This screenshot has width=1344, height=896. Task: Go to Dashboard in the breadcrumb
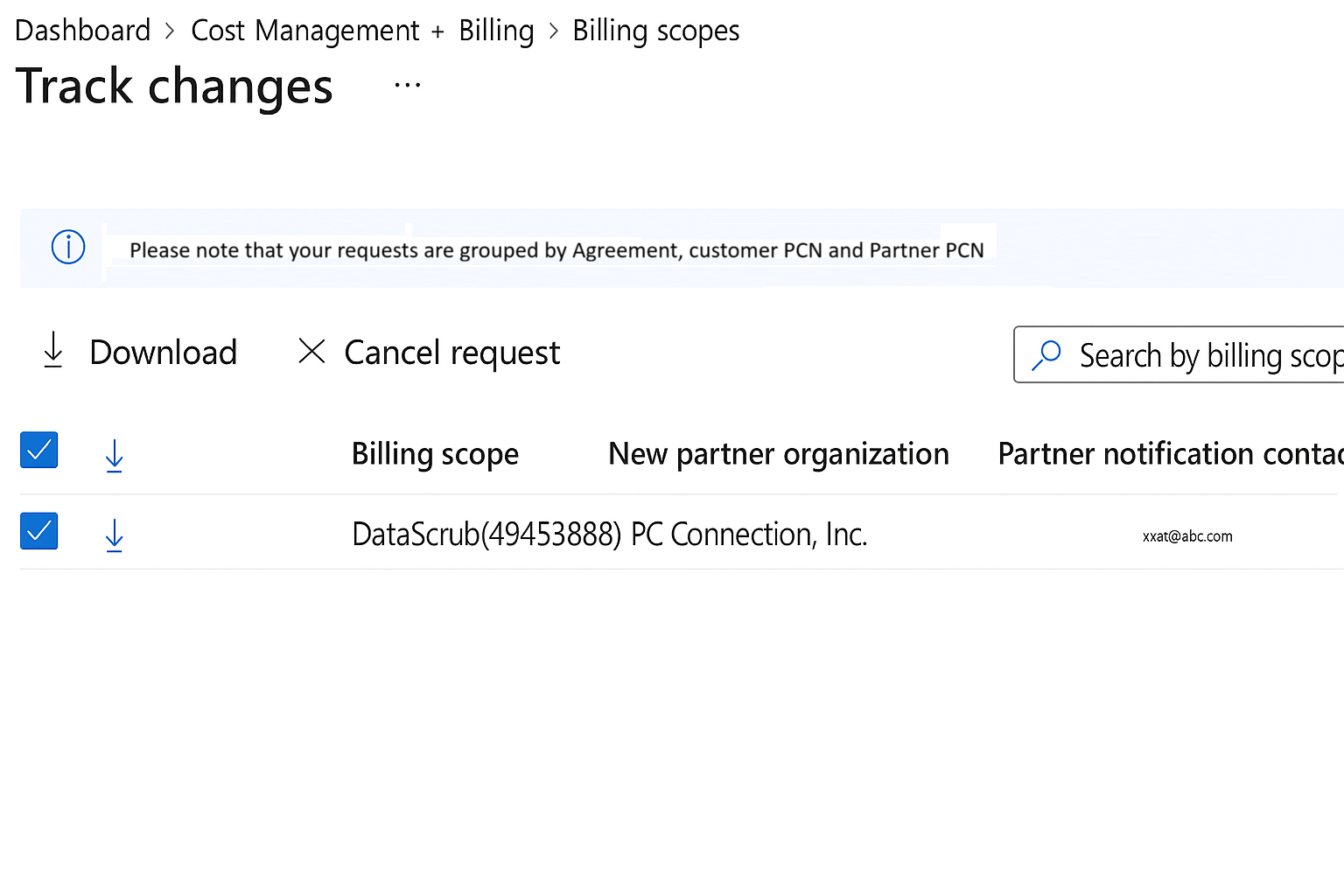point(83,31)
